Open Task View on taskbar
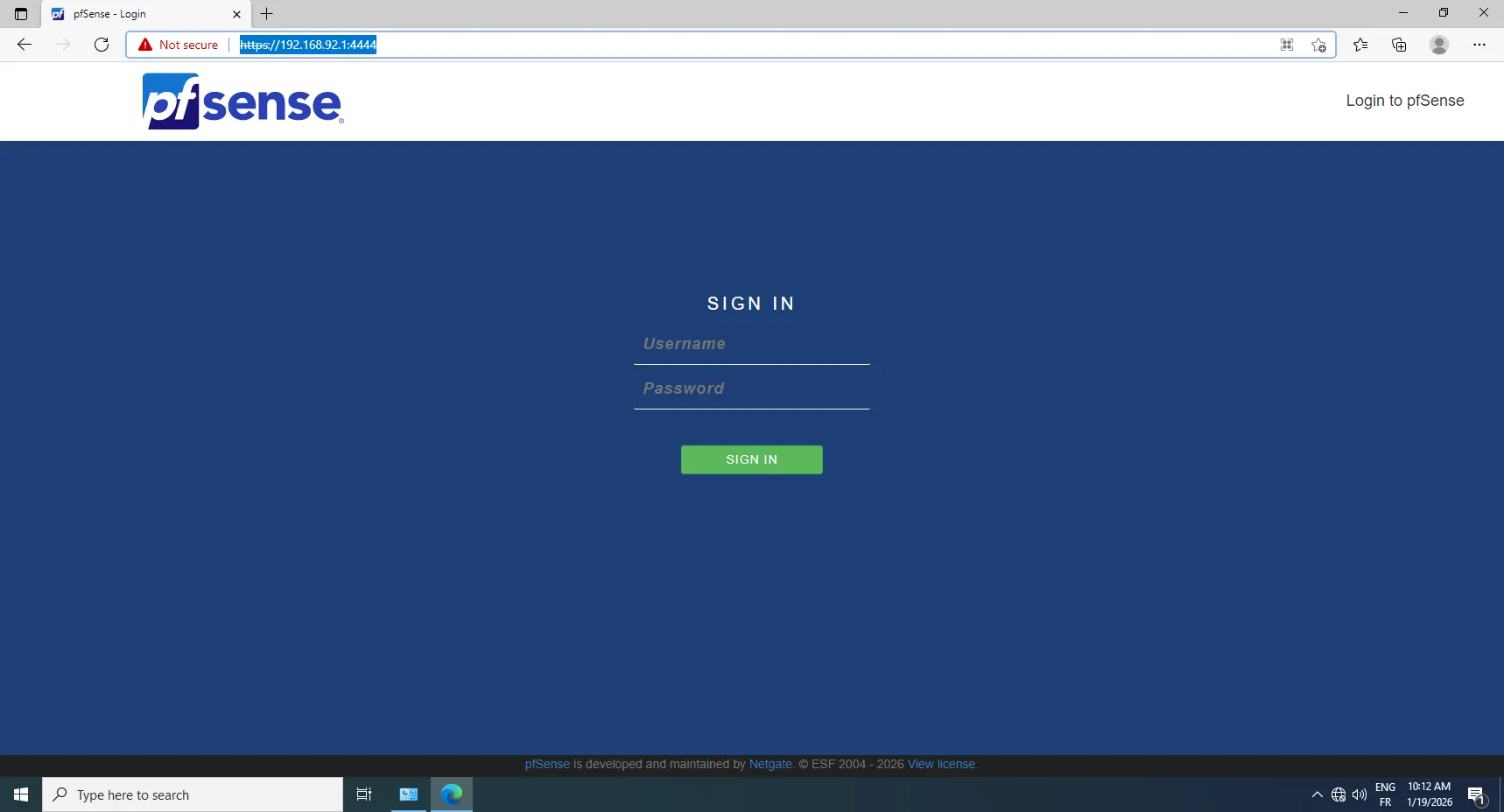The width and height of the screenshot is (1504, 812). pos(364,794)
